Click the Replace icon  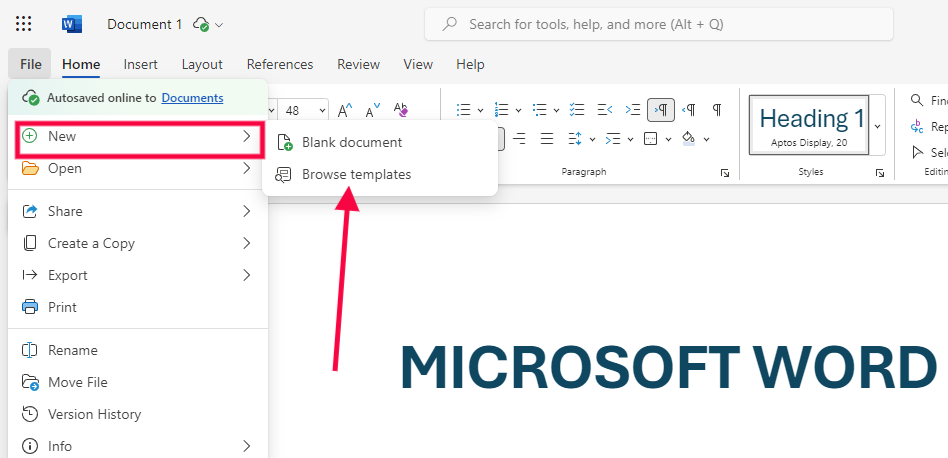917,127
